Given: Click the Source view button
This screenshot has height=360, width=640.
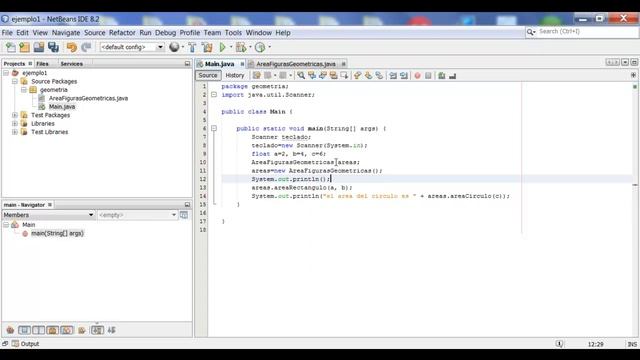Looking at the screenshot, I should click(208, 76).
